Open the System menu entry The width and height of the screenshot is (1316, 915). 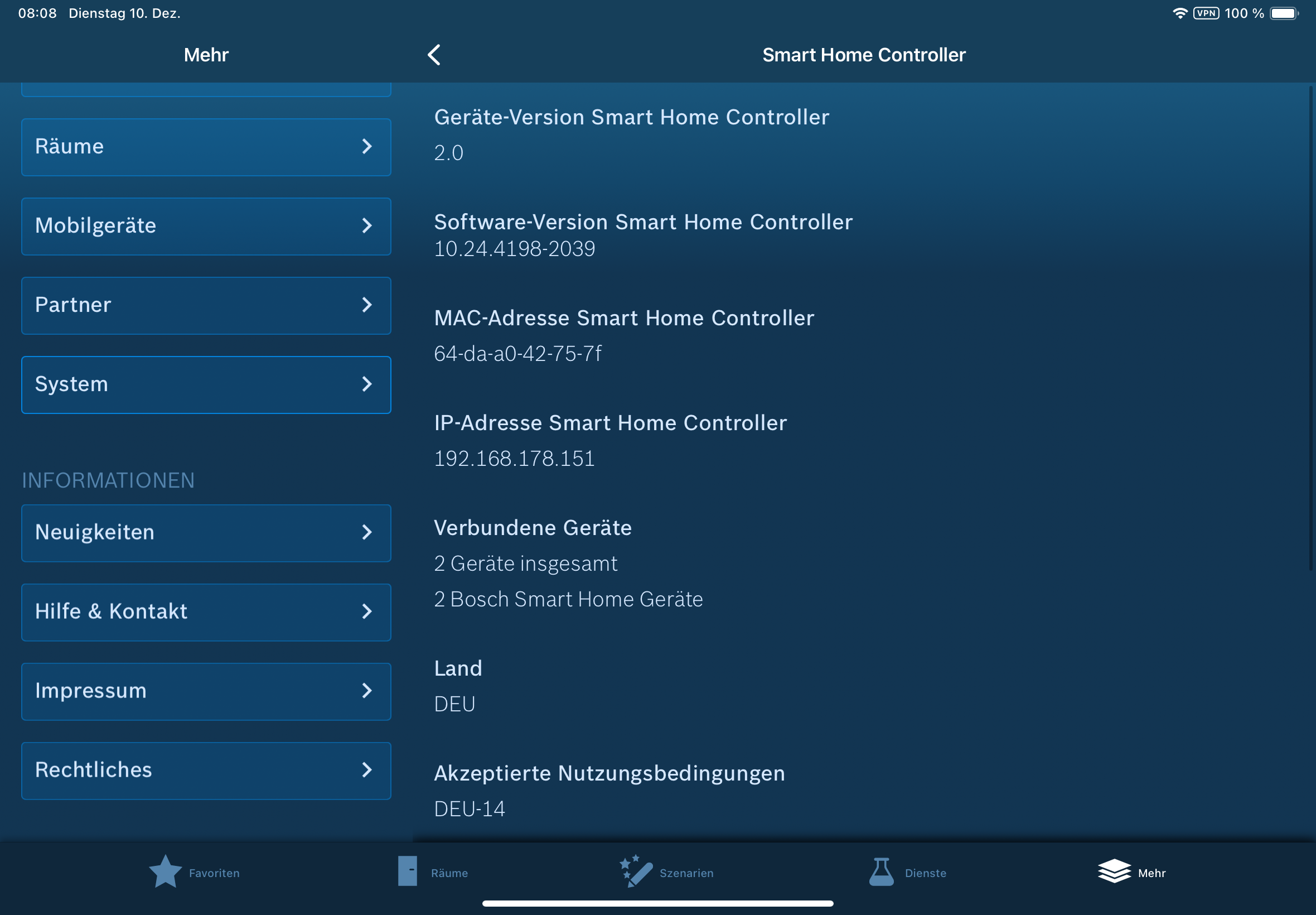pos(206,384)
